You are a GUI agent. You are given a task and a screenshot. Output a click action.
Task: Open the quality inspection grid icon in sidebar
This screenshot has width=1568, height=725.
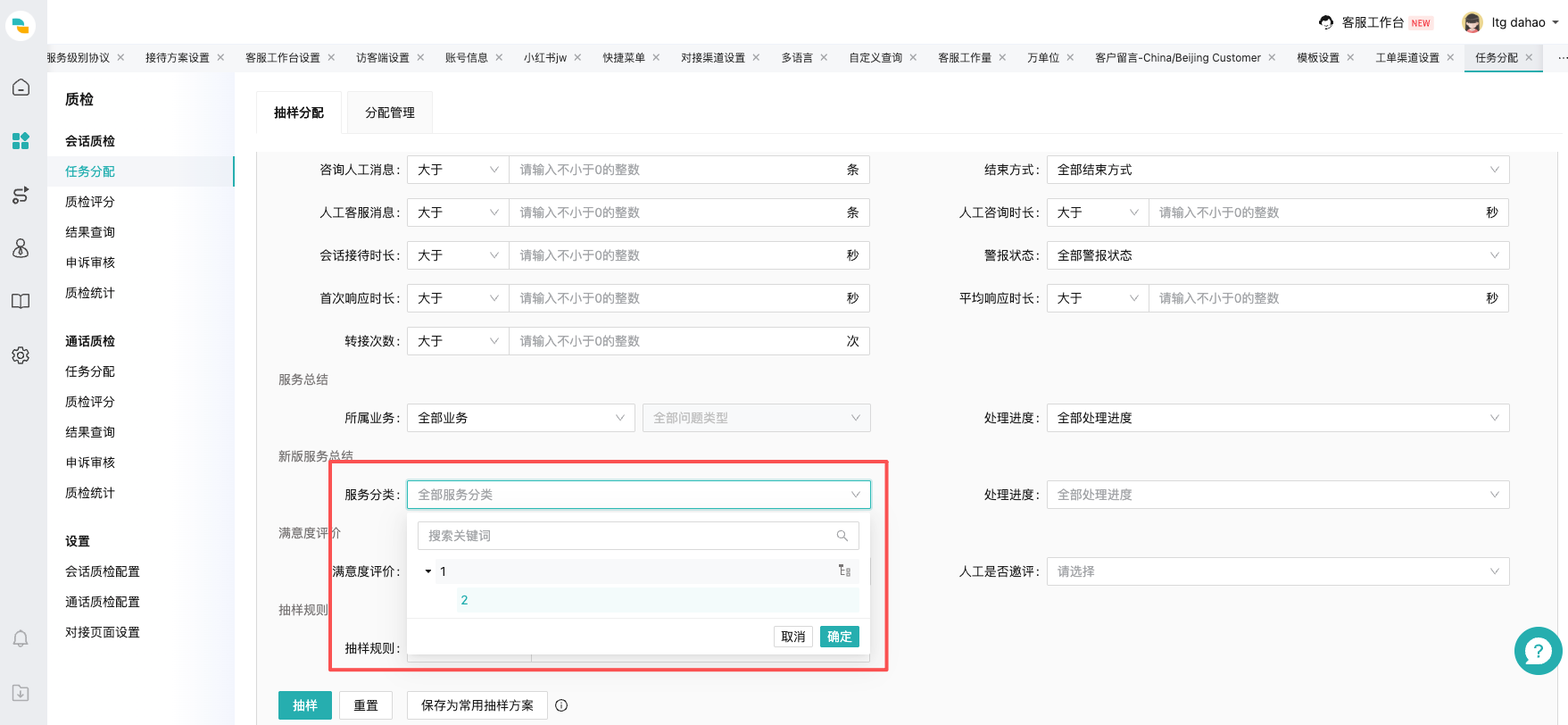[x=21, y=141]
